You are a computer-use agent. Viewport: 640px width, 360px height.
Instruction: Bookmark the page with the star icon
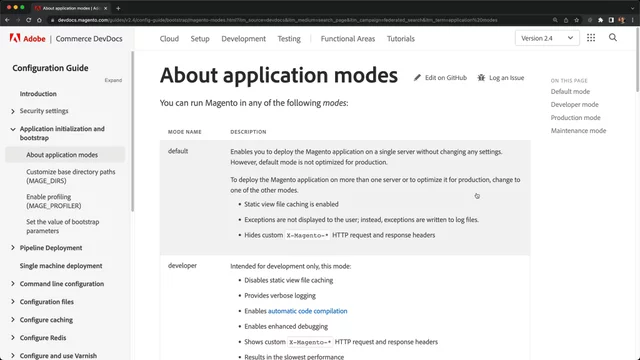[576, 20]
